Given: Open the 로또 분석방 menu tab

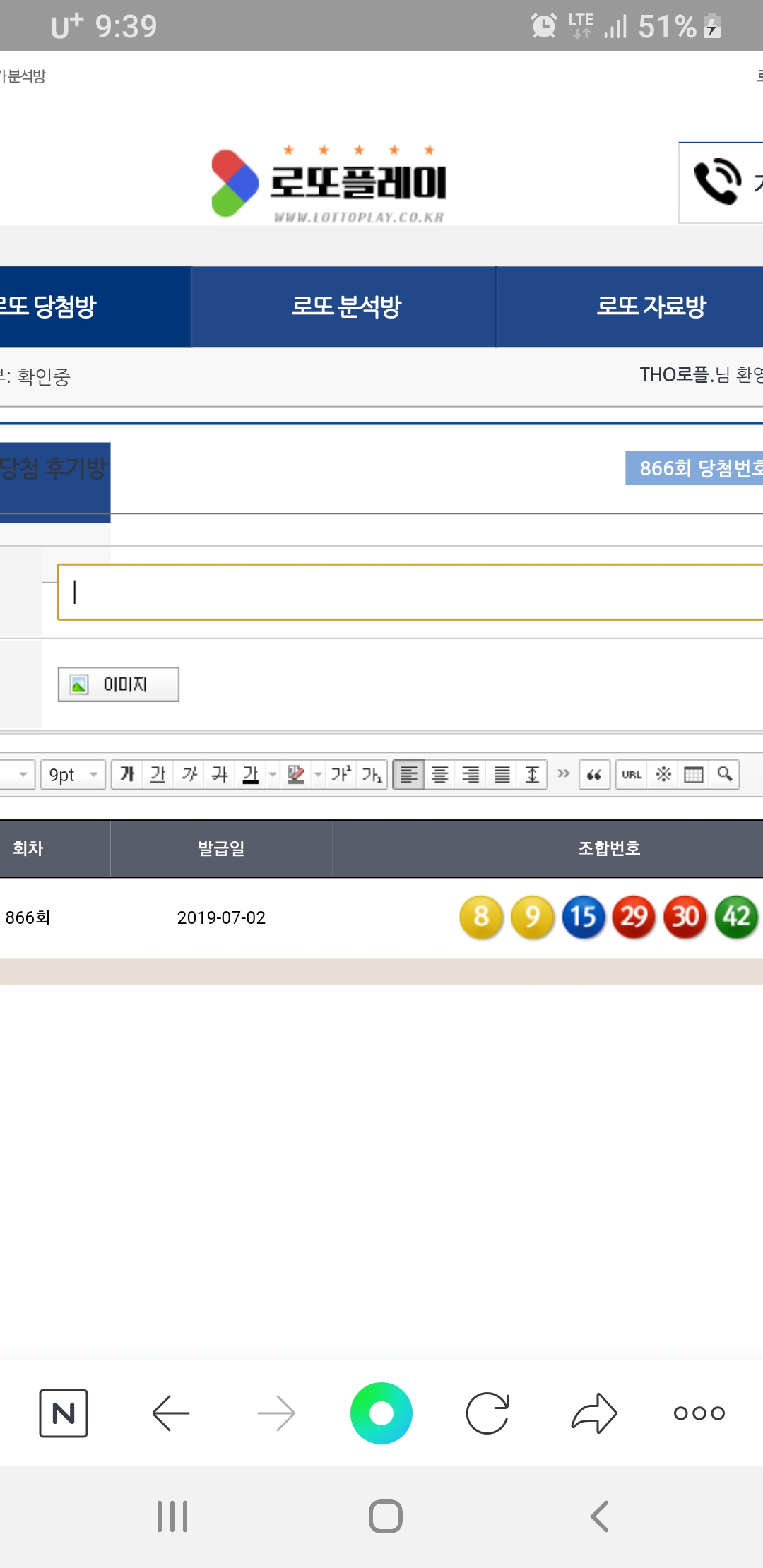Looking at the screenshot, I should (345, 307).
